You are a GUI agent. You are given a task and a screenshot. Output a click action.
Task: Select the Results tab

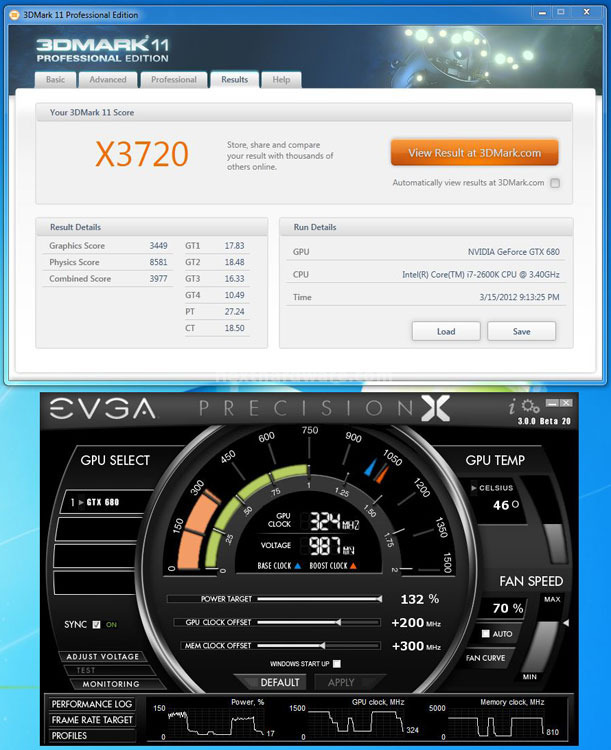click(x=234, y=79)
